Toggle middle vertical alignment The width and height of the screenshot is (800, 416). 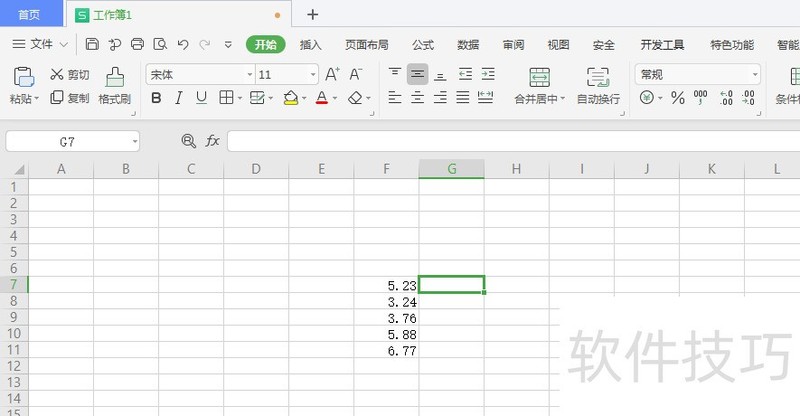pos(417,75)
